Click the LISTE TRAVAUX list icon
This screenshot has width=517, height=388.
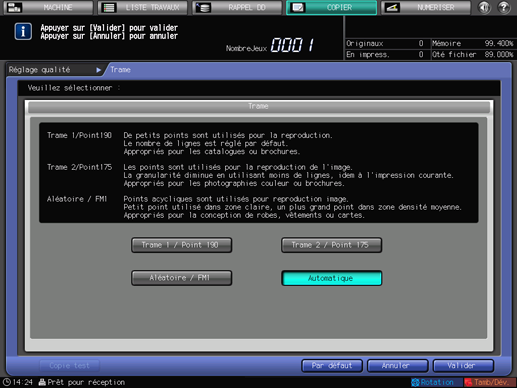(109, 7)
